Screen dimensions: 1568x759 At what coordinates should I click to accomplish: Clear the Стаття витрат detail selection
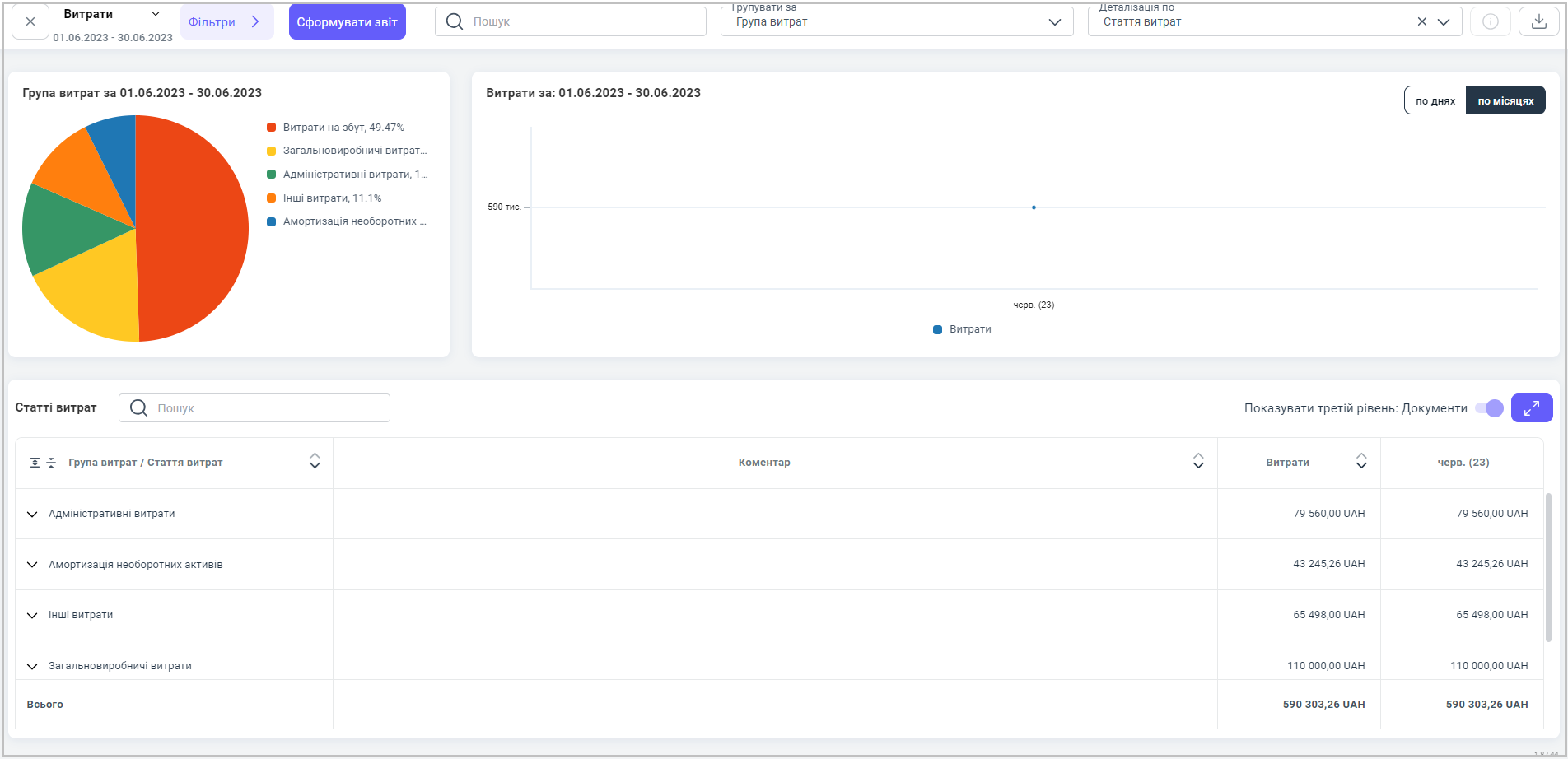(x=1421, y=21)
